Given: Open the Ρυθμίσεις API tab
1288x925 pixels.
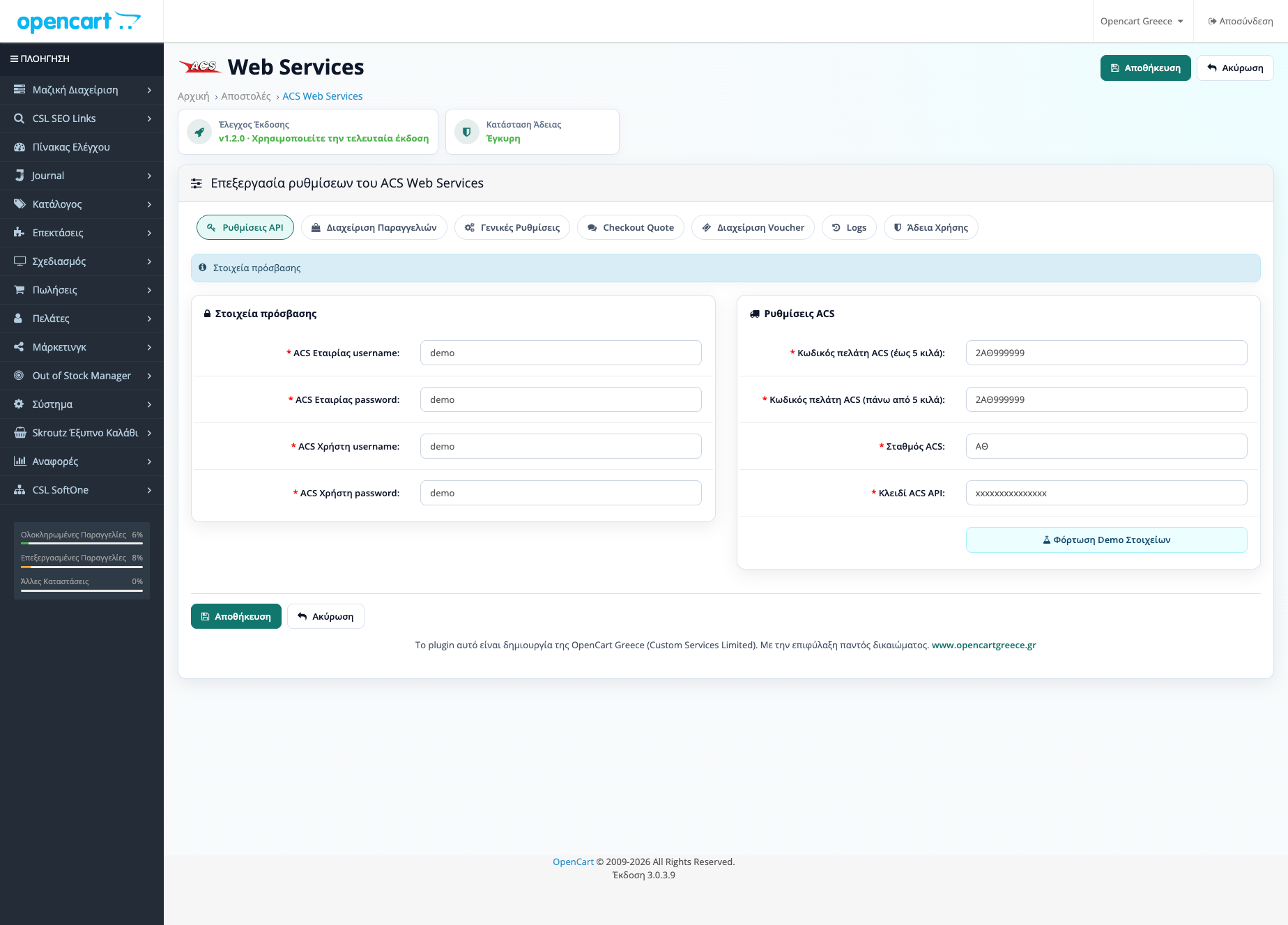Looking at the screenshot, I should tap(245, 227).
